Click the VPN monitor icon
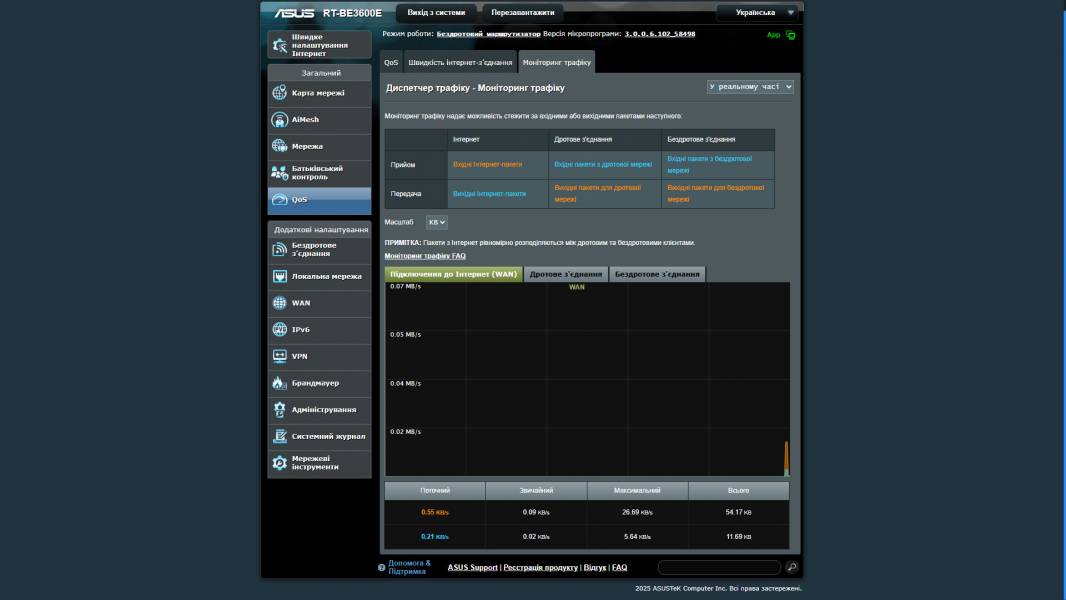 pyautogui.click(x=279, y=356)
